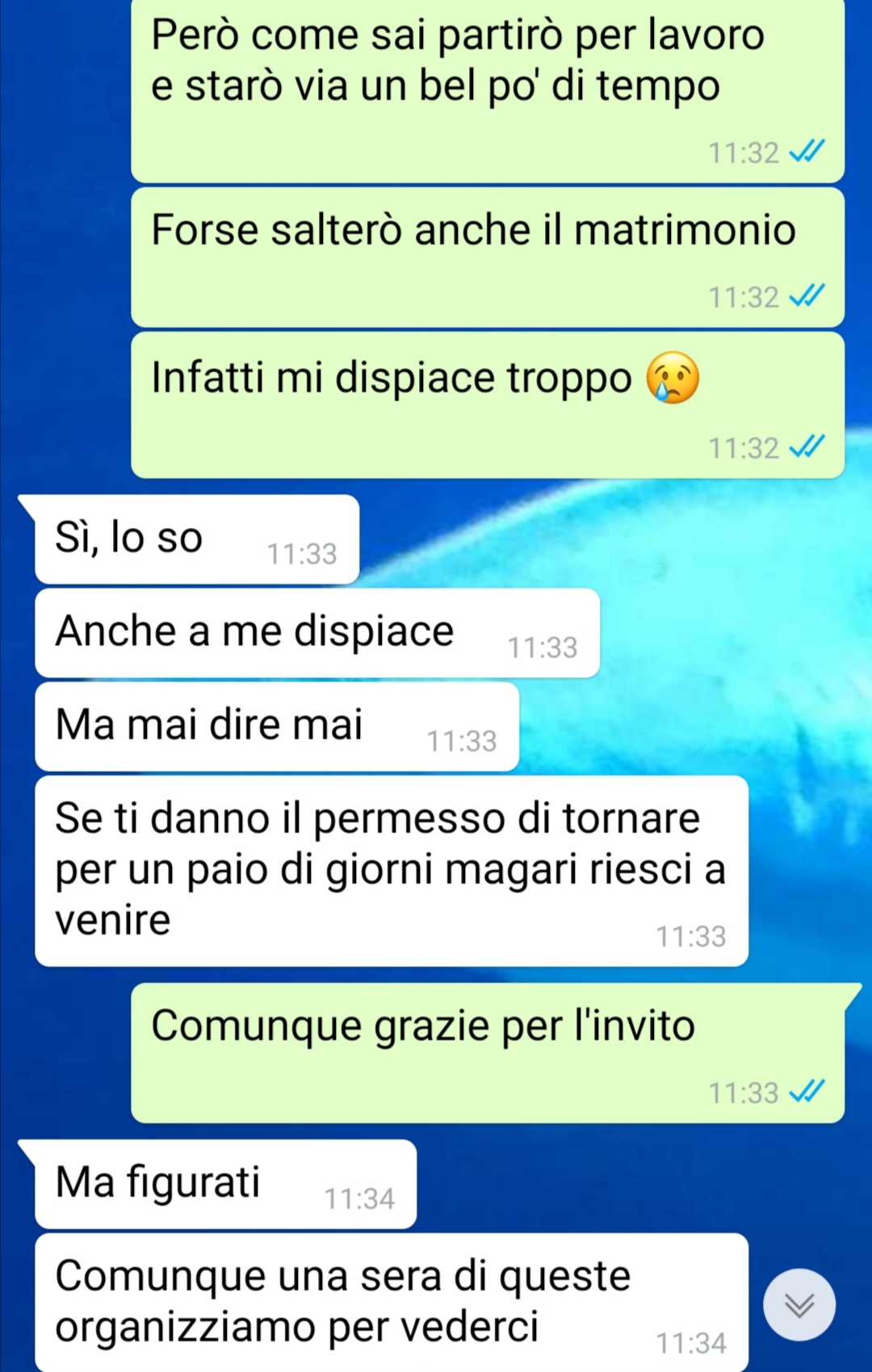Tap read ticks on 'Però come sai partirò' message

click(x=807, y=151)
